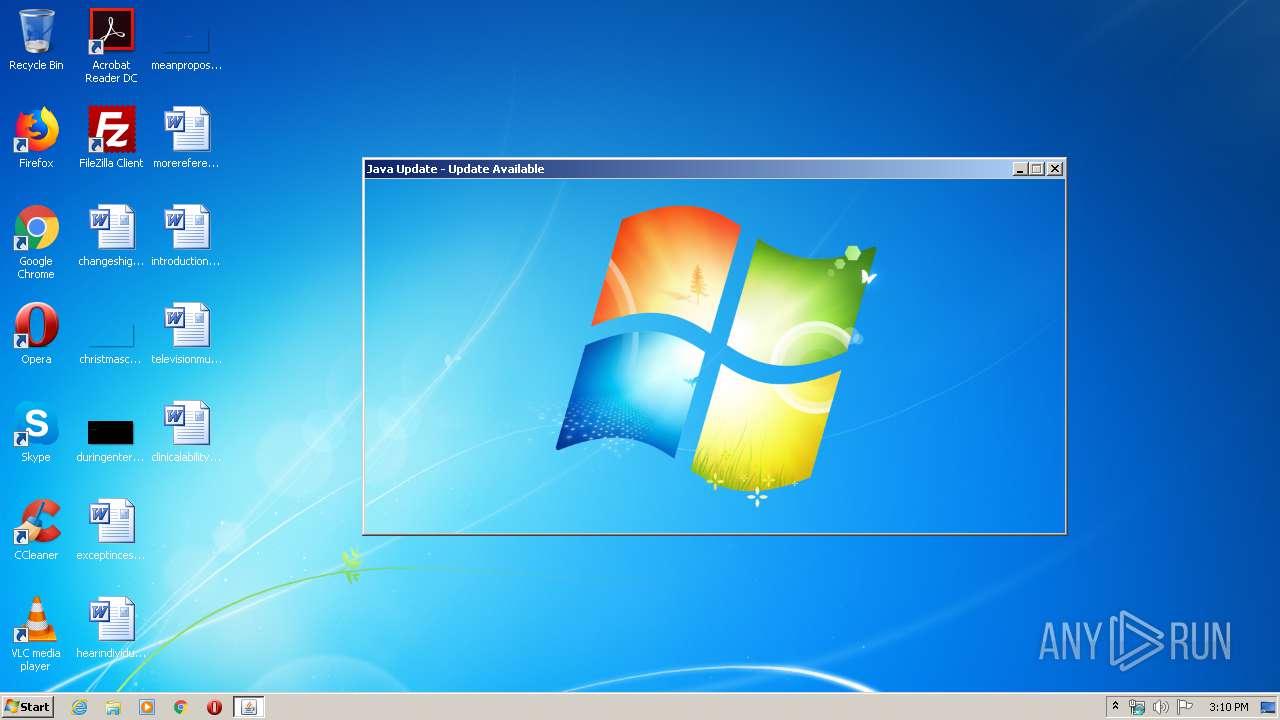Close the Java Update window
This screenshot has height=720, width=1280.
tap(1054, 169)
